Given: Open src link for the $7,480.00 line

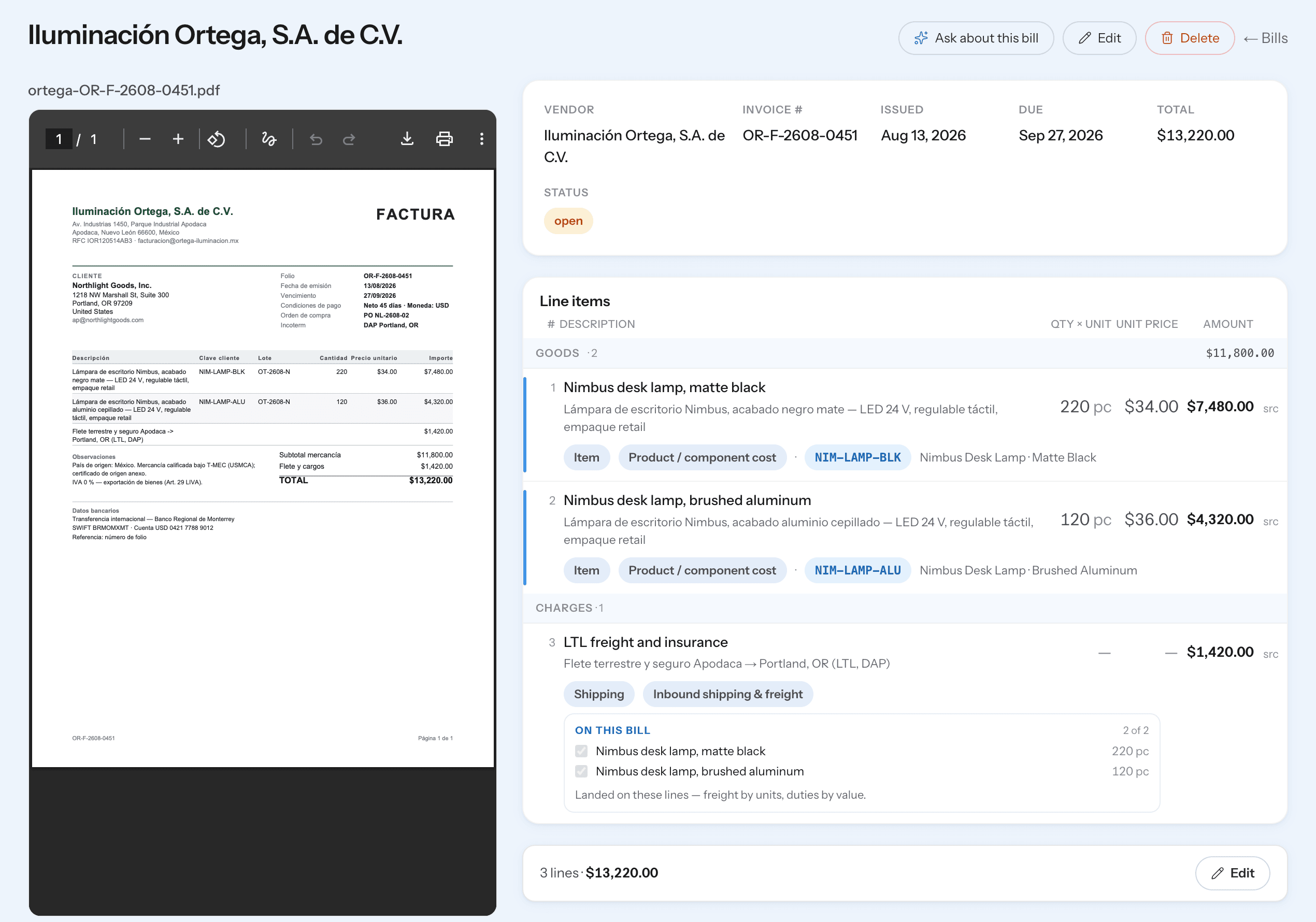Looking at the screenshot, I should coord(1270,409).
